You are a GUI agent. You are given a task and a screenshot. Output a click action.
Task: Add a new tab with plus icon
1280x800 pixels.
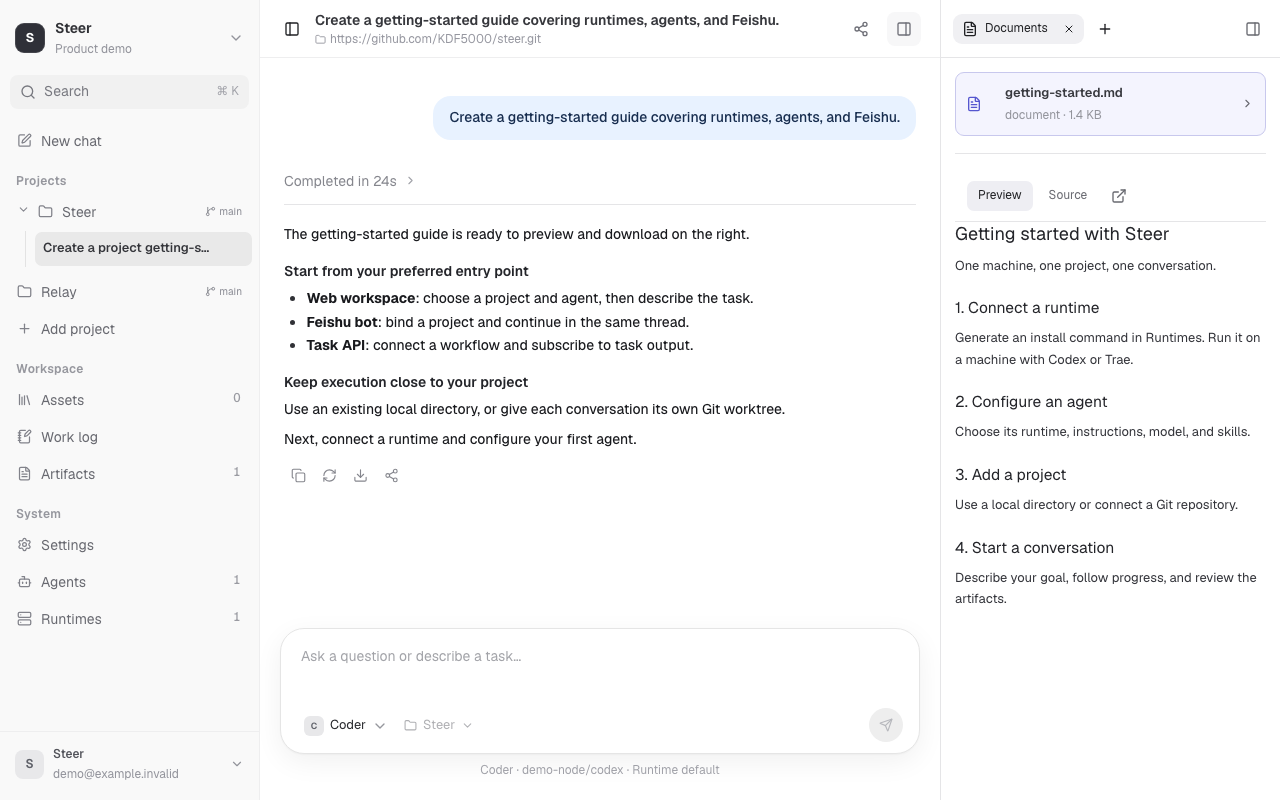point(1105,29)
